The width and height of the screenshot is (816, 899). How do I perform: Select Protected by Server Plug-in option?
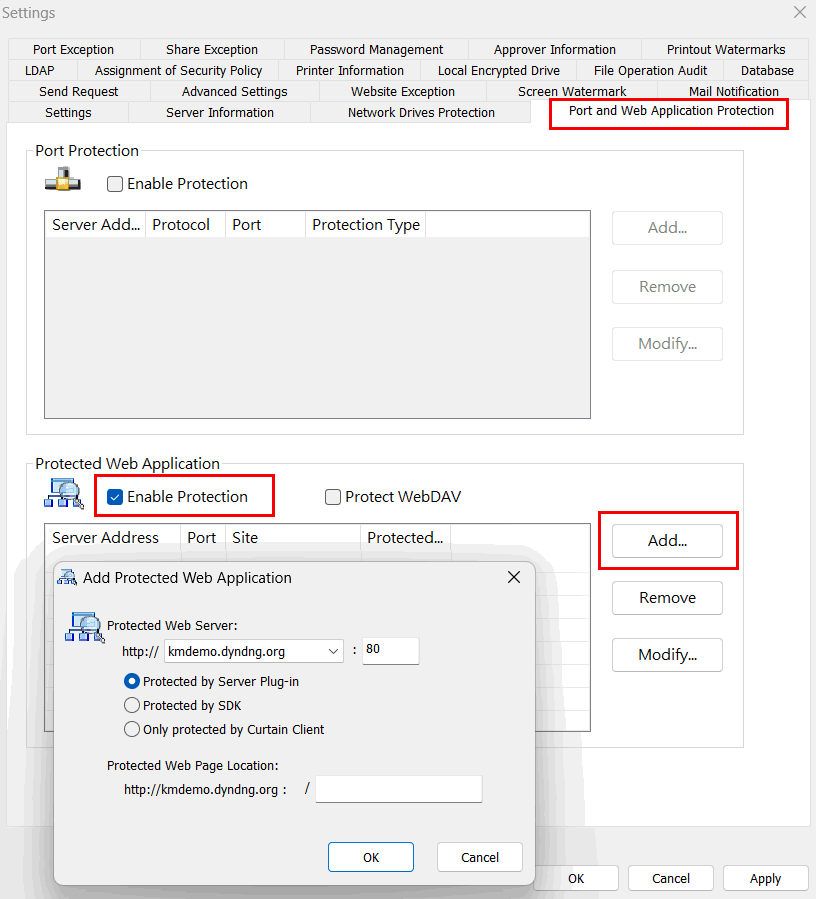click(131, 681)
